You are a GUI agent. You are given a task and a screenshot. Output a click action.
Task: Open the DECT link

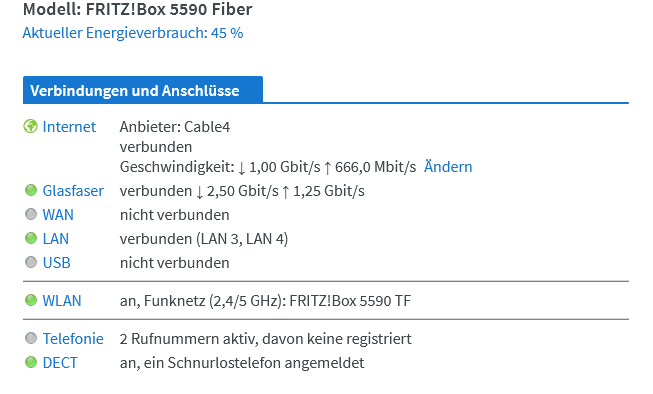[x=60, y=363]
